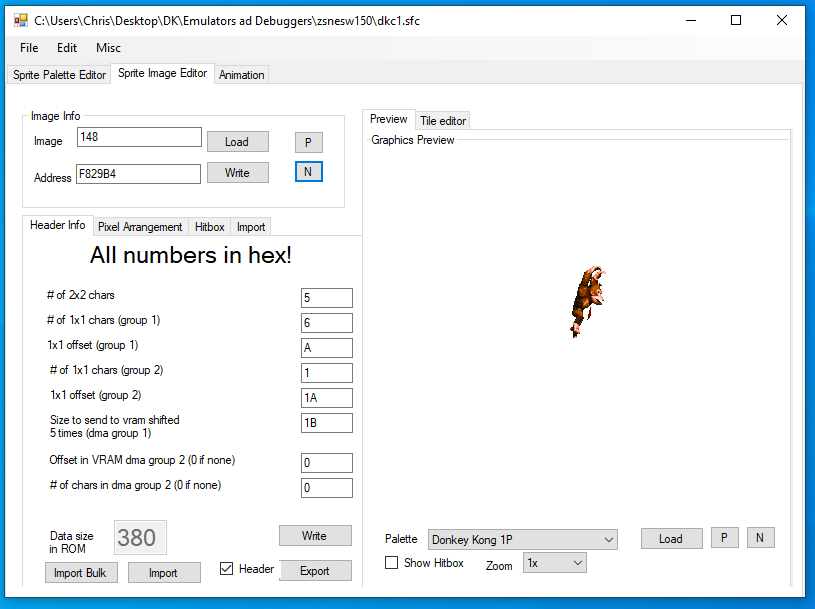Click the Export button
The height and width of the screenshot is (609, 815).
click(315, 570)
